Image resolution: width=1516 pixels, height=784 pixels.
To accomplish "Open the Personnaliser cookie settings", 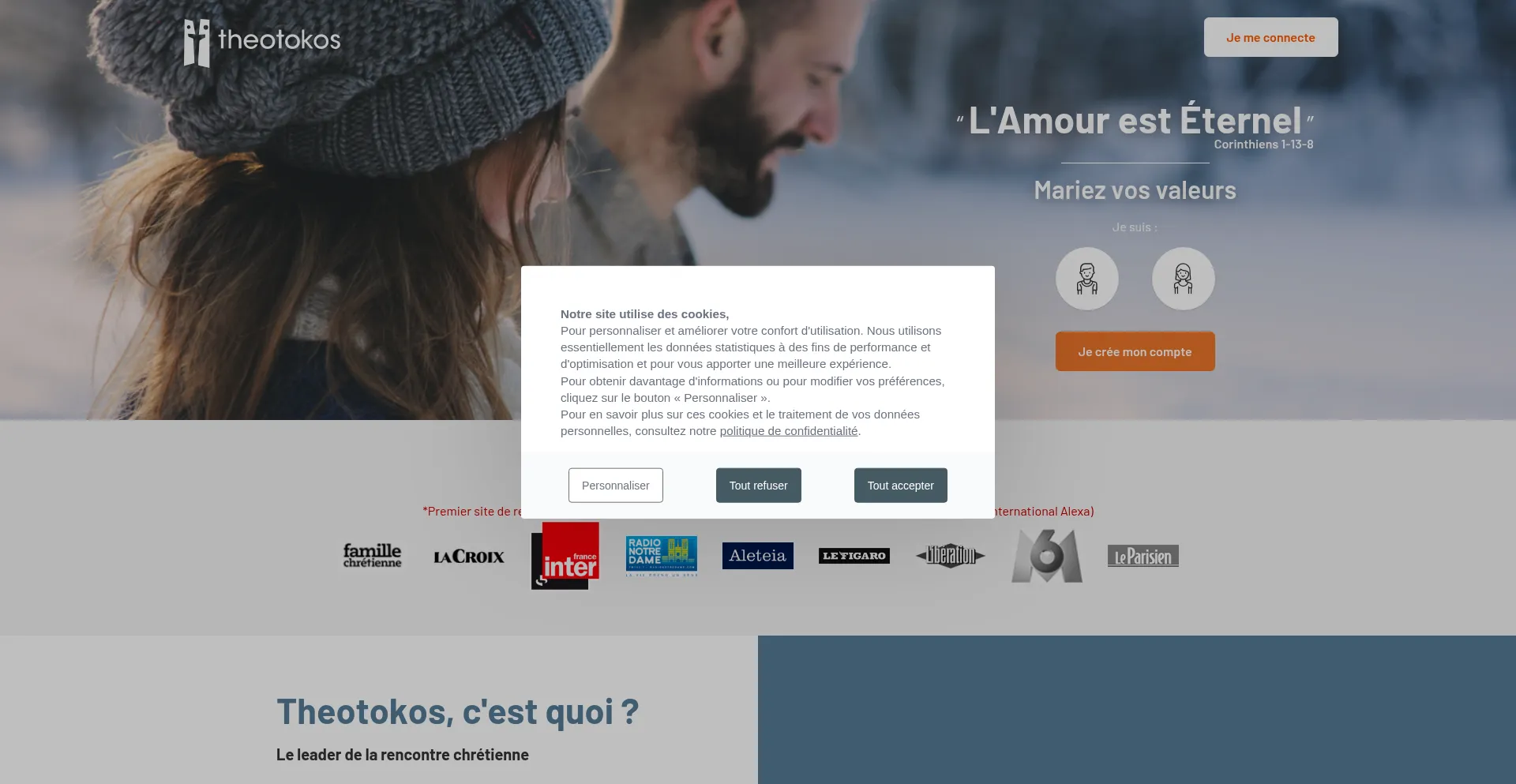I will [616, 486].
